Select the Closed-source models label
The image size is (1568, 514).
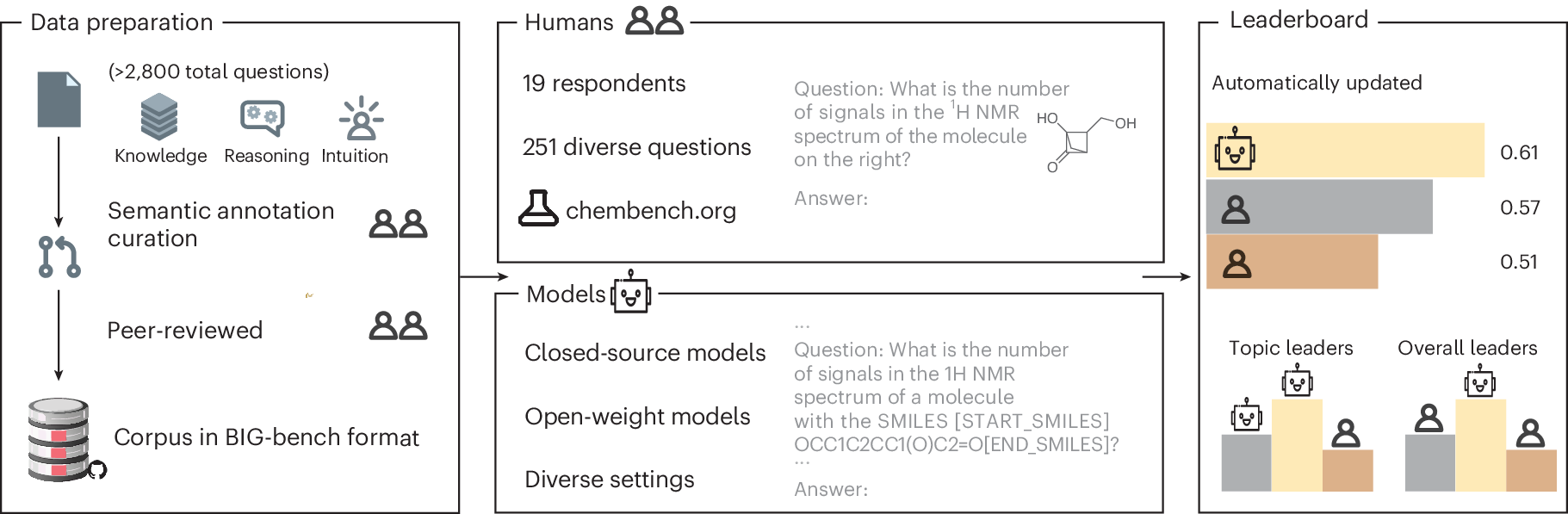[x=645, y=353]
